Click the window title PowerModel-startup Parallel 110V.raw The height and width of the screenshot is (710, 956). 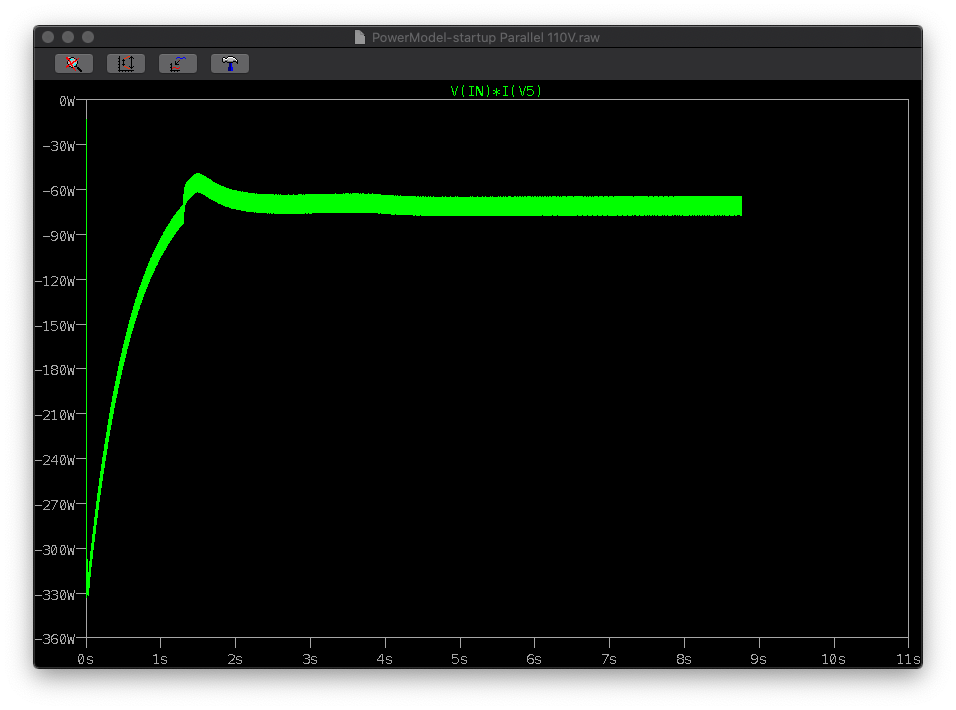485,37
